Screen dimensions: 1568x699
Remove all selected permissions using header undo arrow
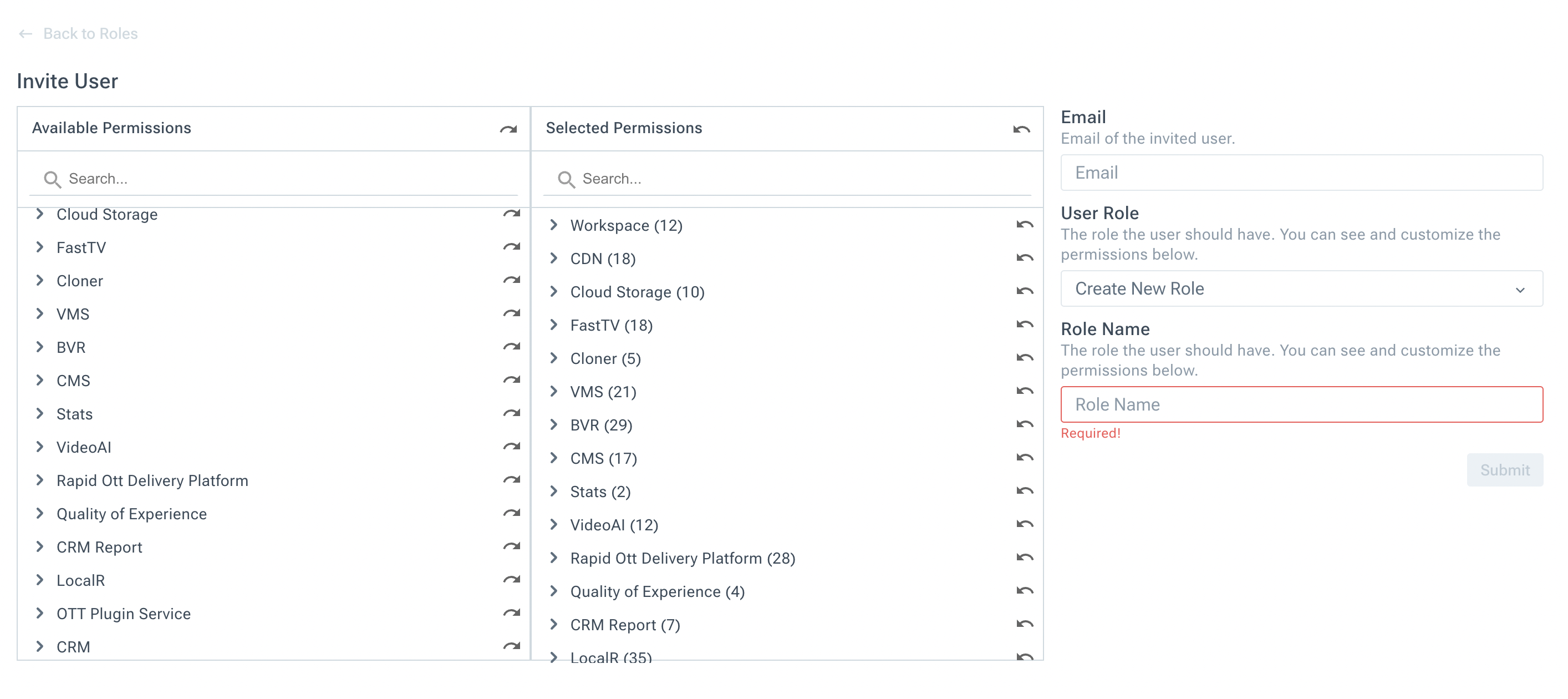coord(1021,129)
